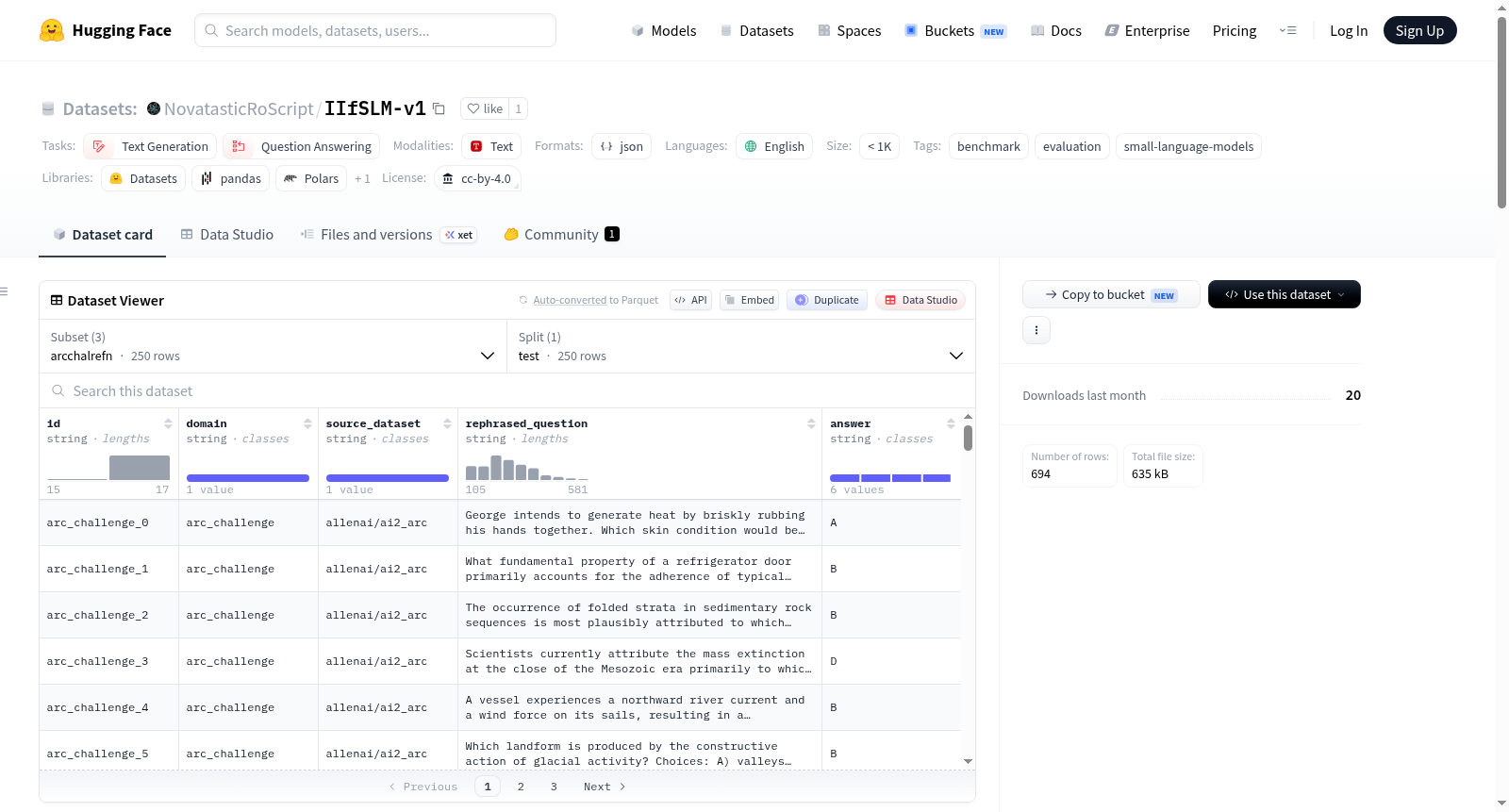Click the NovatasticRoScript avatar icon
The image size is (1509, 812).
(154, 108)
